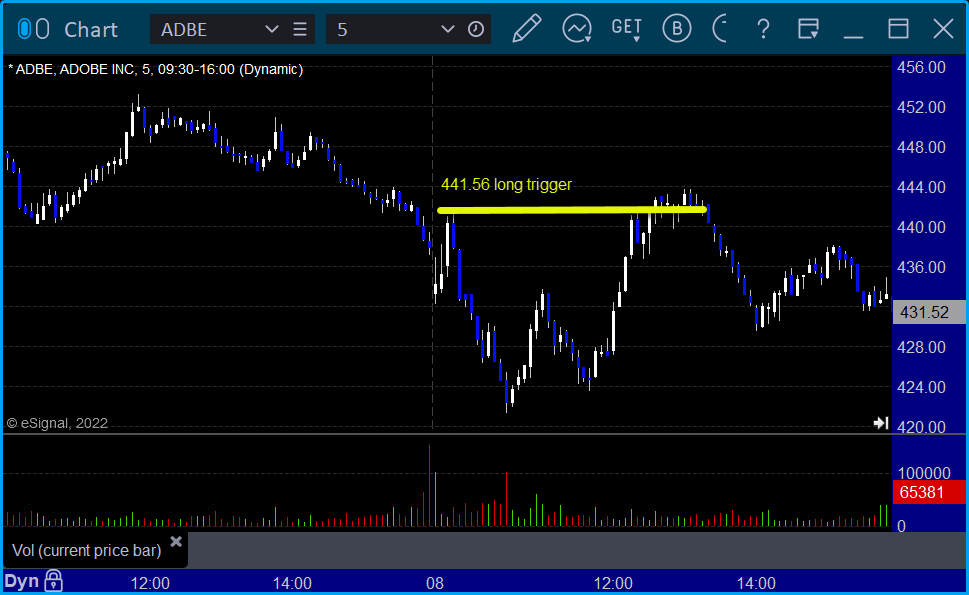Click the 440.00 price axis label
The height and width of the screenshot is (595, 969).
[921, 227]
